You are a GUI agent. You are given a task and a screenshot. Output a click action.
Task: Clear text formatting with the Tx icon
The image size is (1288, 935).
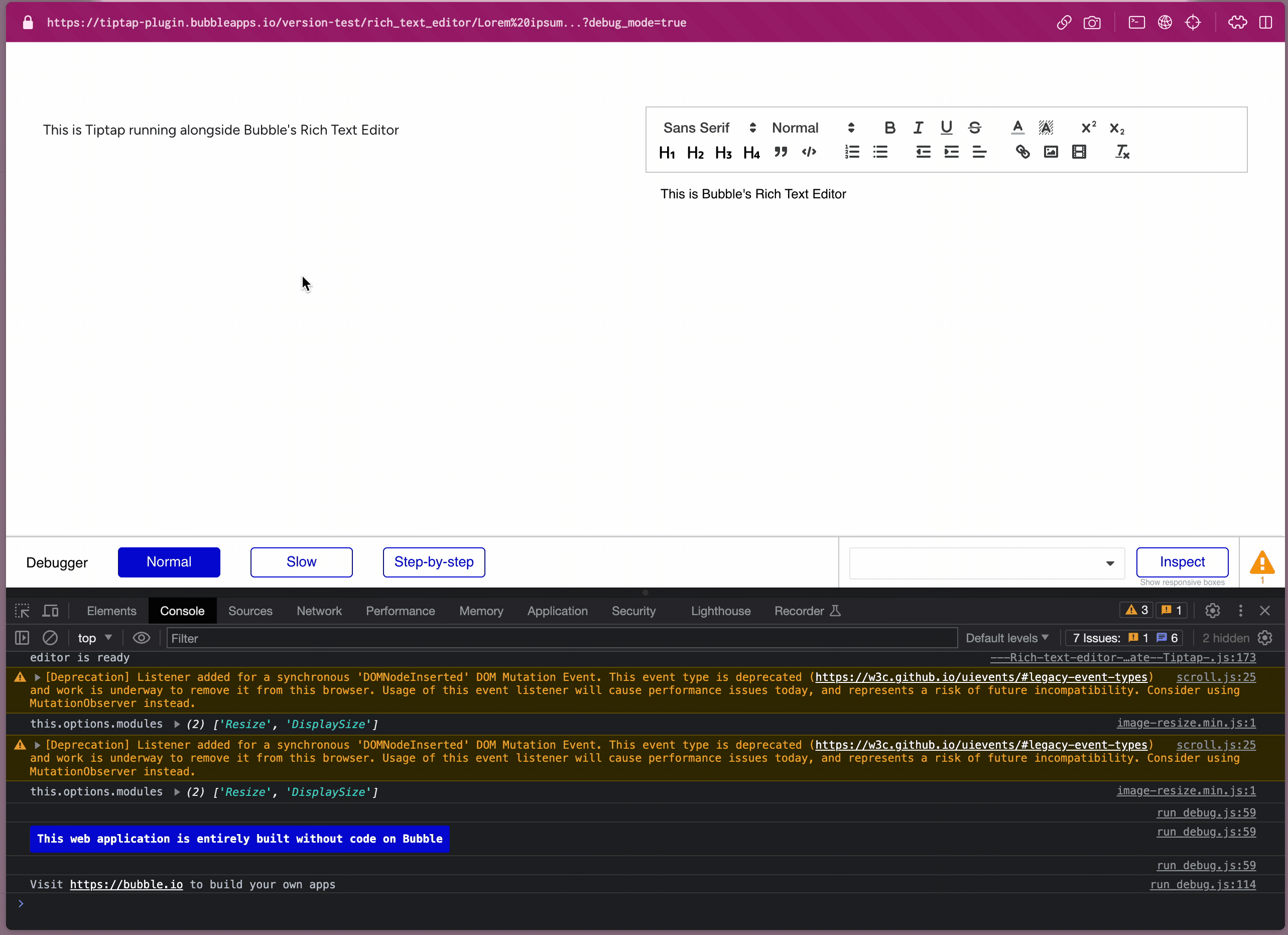(1122, 152)
